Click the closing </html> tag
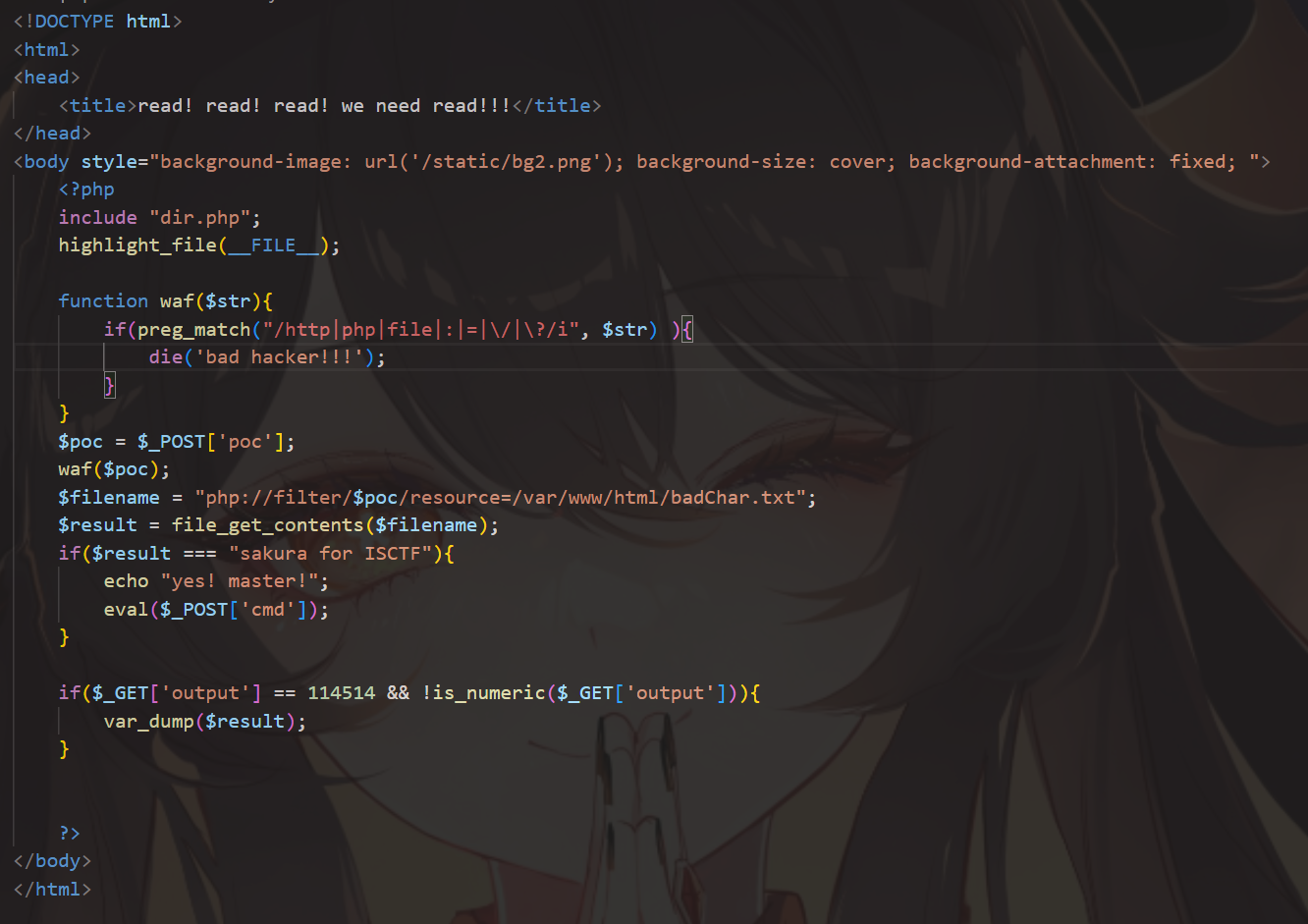 52,889
